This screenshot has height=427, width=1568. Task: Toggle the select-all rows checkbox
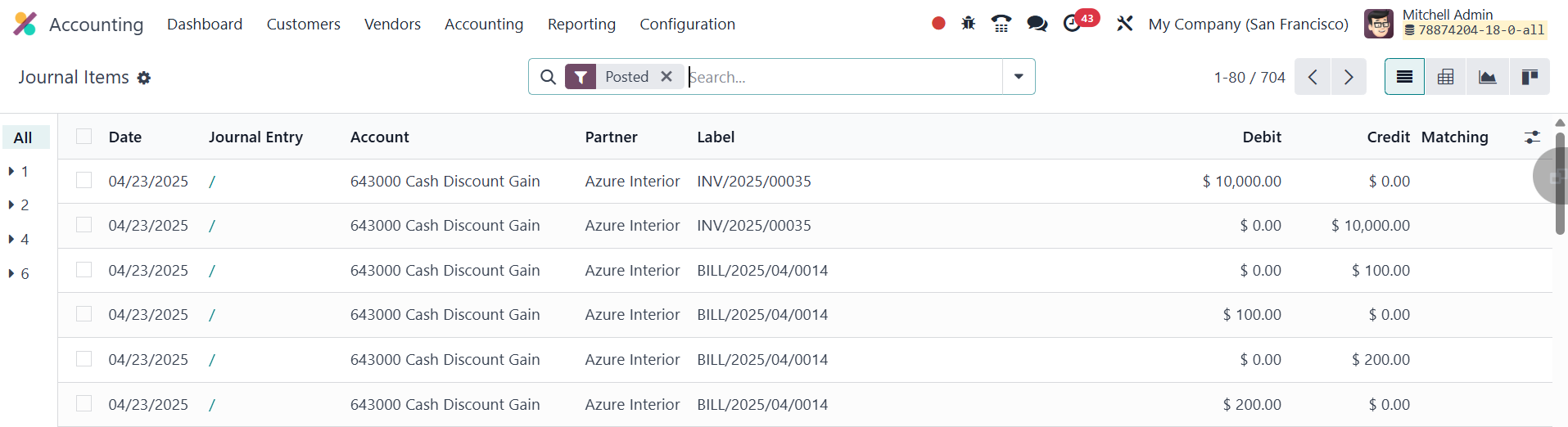(84, 137)
